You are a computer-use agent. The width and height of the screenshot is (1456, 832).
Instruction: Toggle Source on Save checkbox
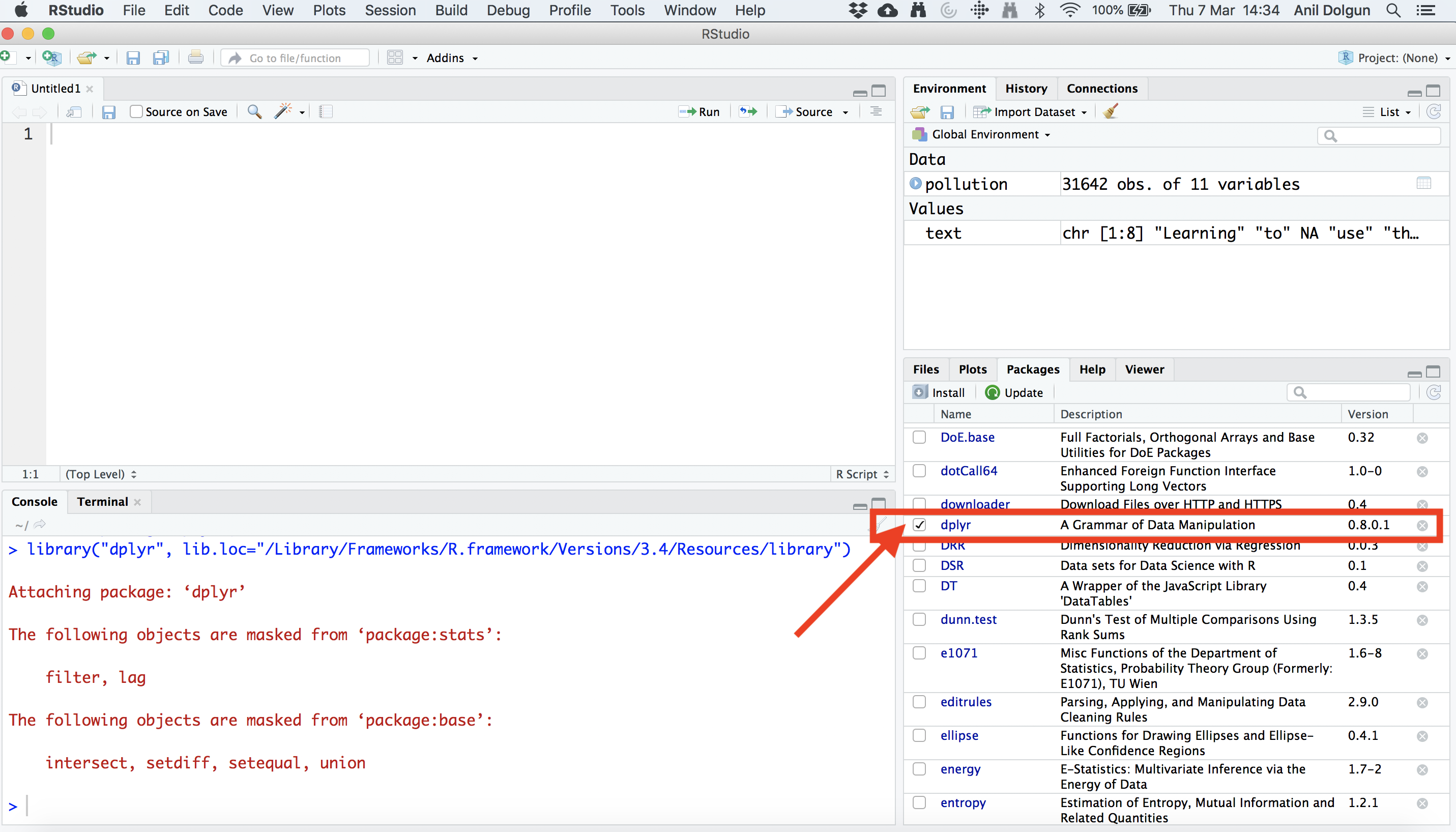pyautogui.click(x=136, y=111)
